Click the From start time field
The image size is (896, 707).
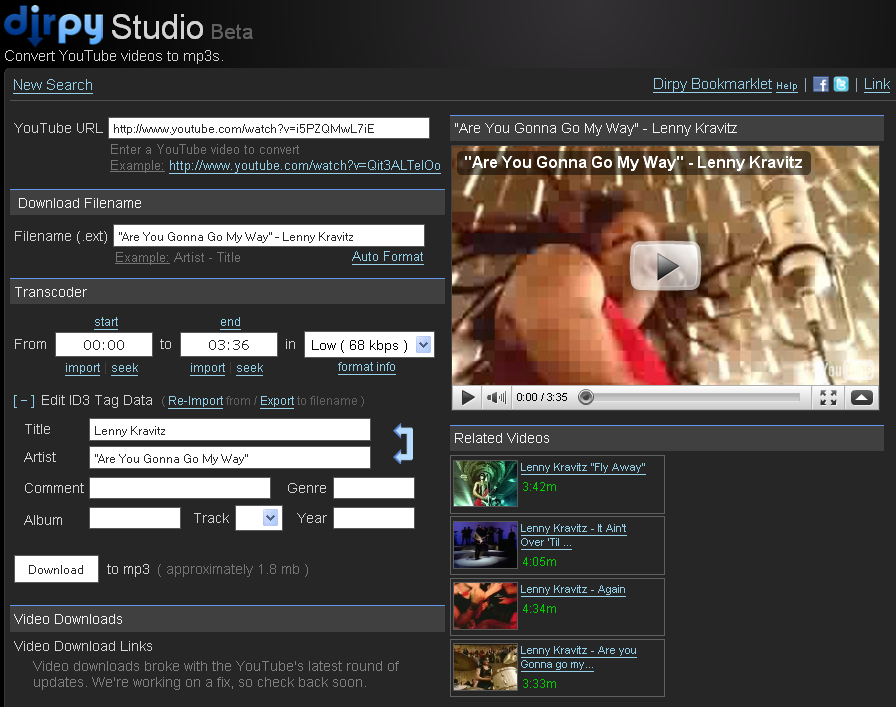click(104, 345)
